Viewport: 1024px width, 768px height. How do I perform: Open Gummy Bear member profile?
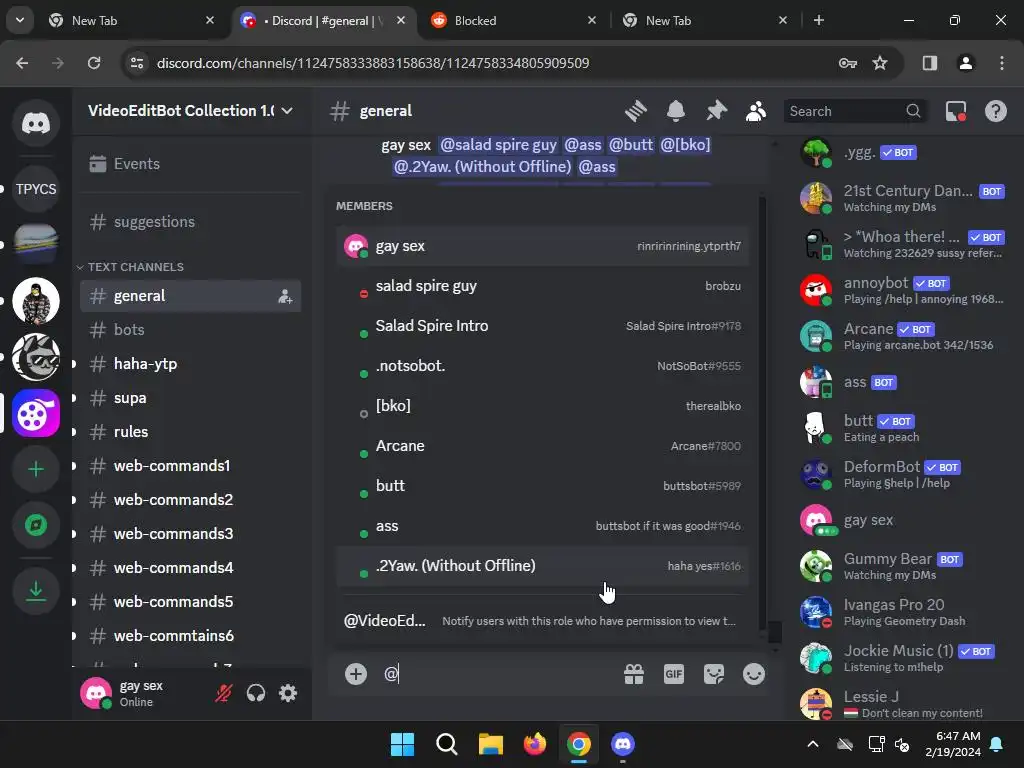[x=902, y=566]
